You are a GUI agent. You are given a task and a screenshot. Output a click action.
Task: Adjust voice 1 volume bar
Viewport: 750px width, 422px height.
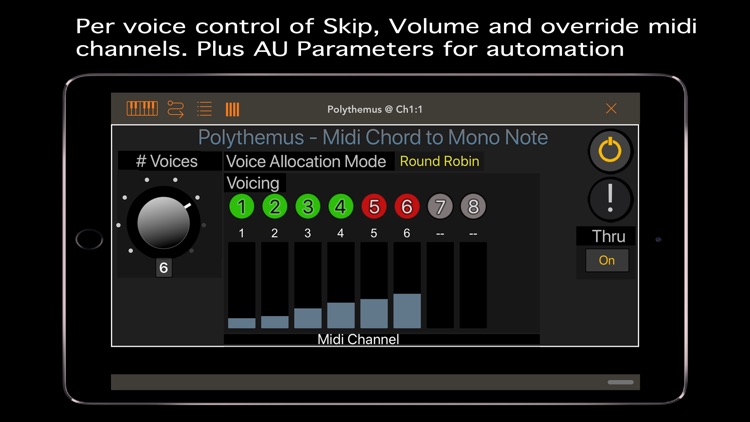(242, 285)
